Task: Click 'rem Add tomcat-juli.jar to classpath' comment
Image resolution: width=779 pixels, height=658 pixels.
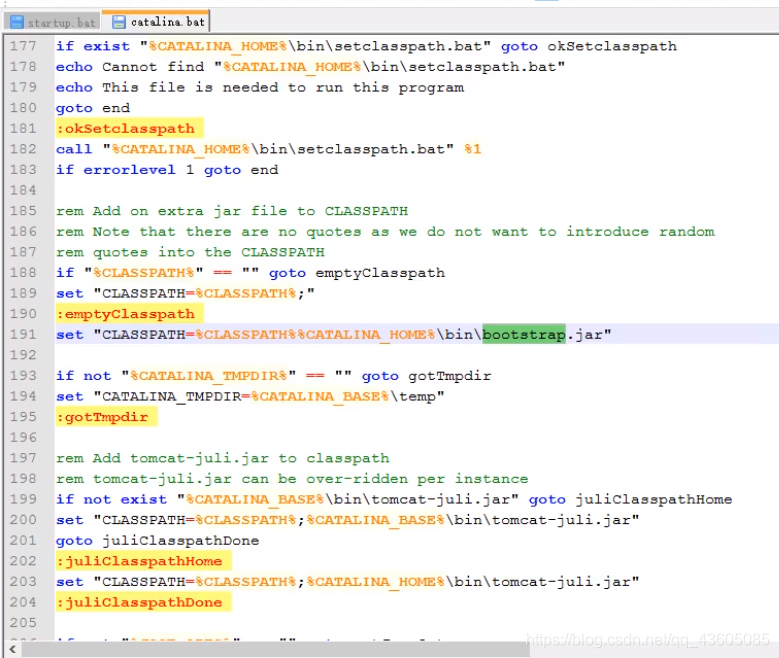Action: pyautogui.click(x=223, y=458)
